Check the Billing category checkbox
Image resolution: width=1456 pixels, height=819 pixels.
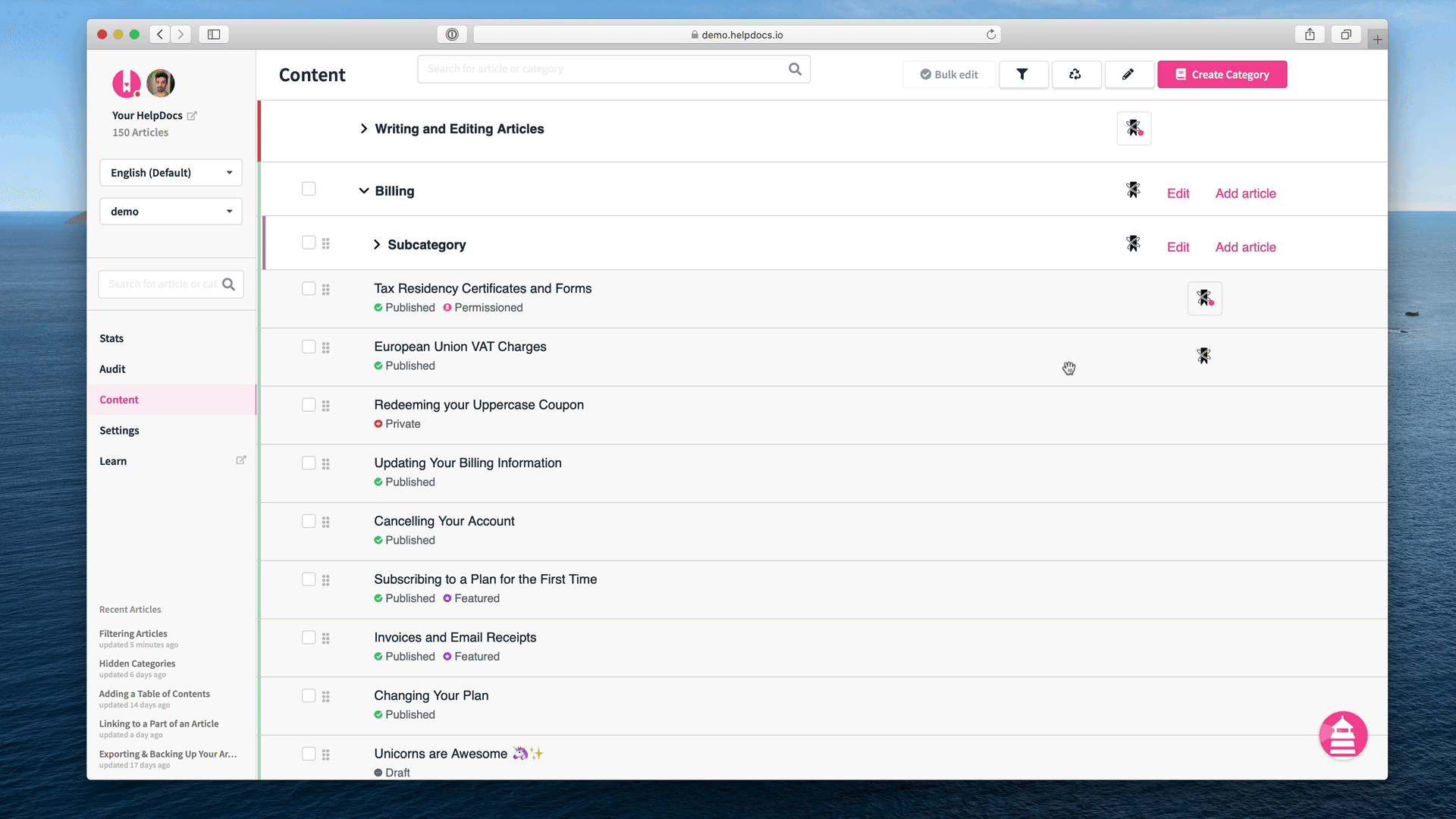[309, 189]
